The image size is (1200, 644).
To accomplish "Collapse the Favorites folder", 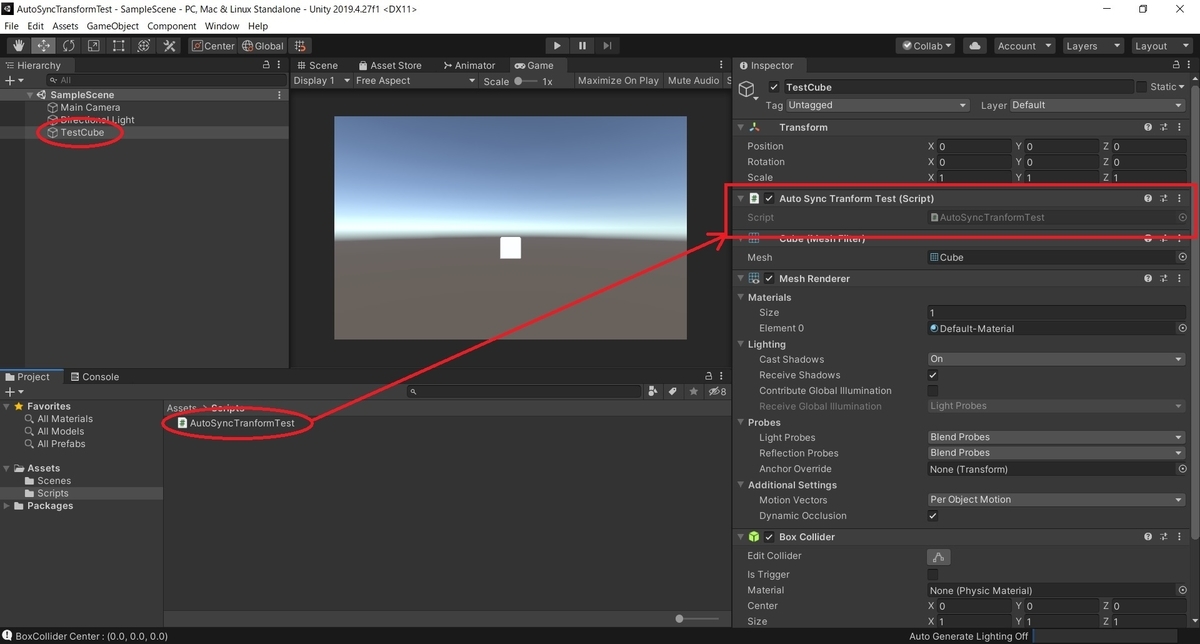I will (7, 406).
